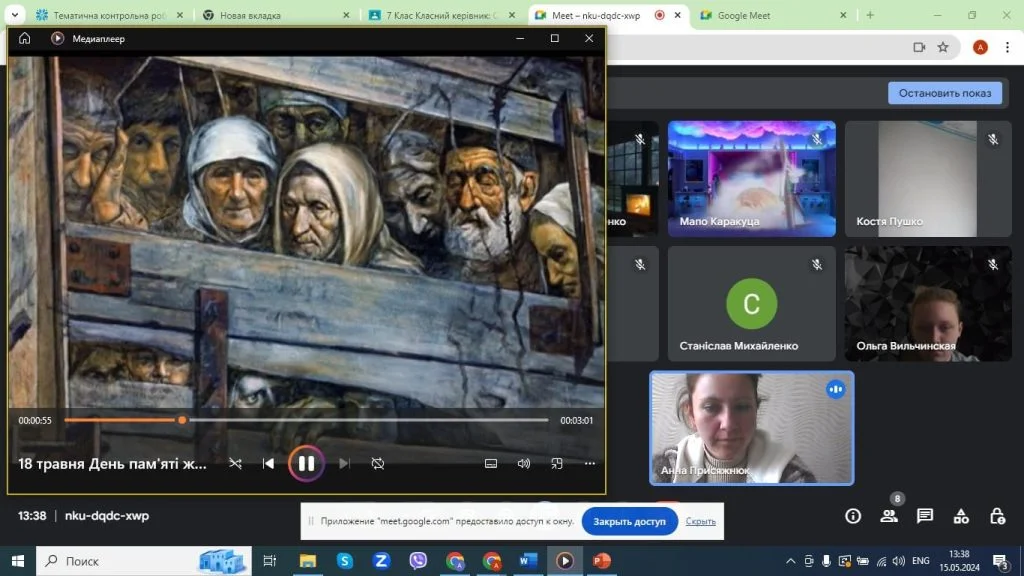This screenshot has width=1024, height=576.
Task: Open PowerPoint from taskbar
Action: click(601, 561)
